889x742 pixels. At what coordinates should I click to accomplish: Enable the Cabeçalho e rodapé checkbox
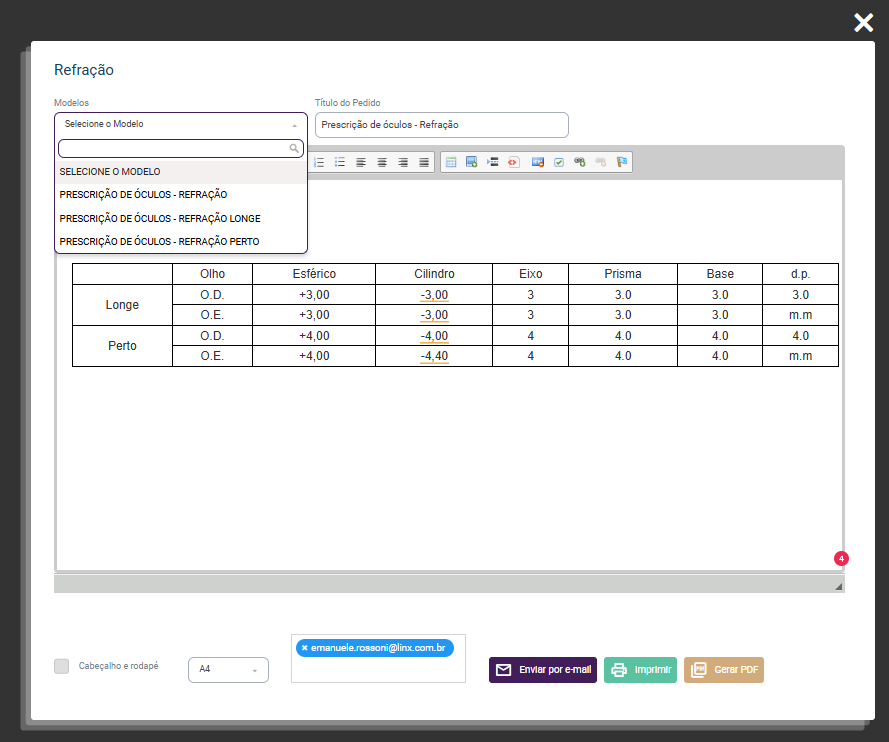coord(62,666)
